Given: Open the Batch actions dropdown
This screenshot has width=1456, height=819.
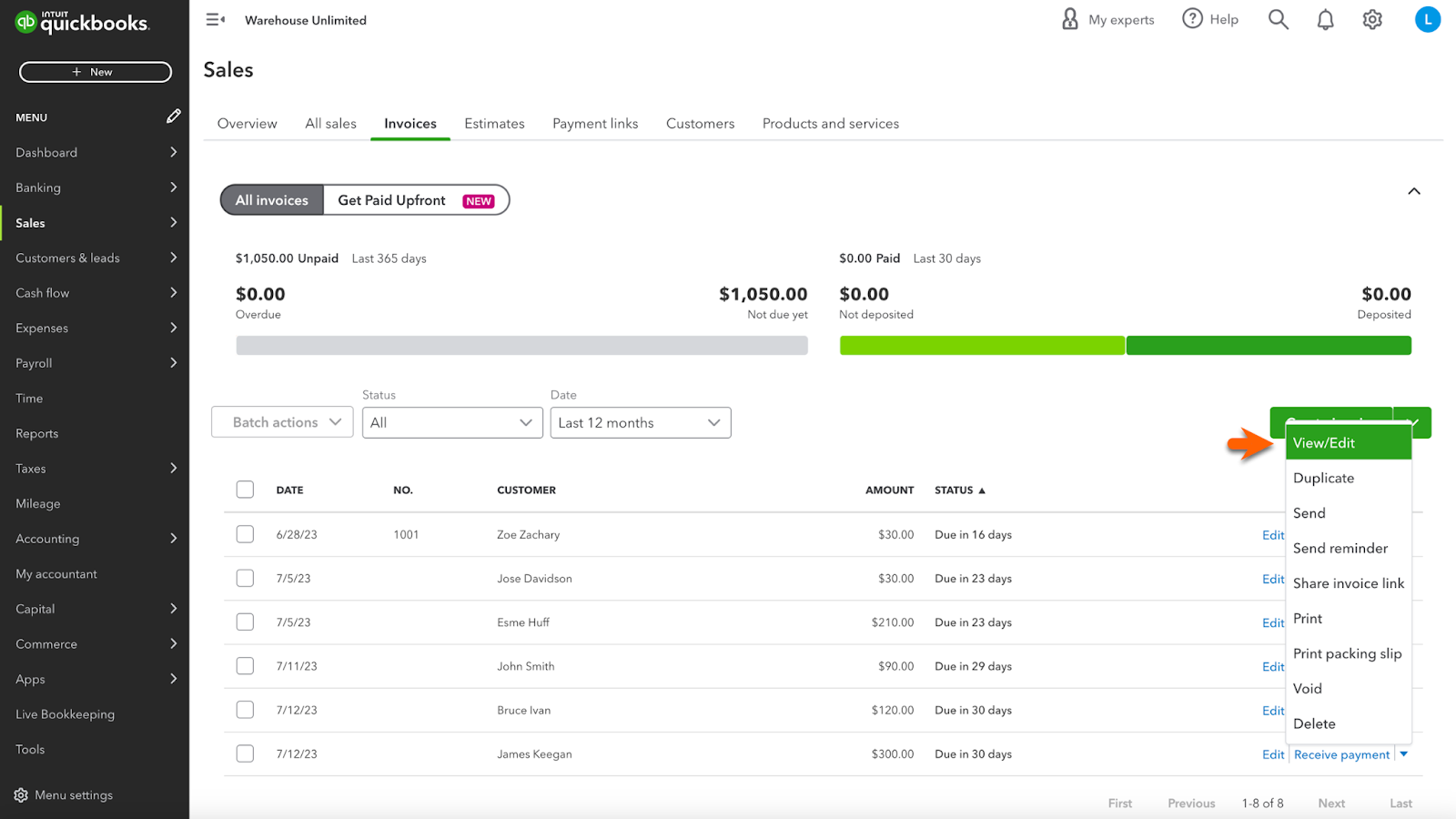Looking at the screenshot, I should tap(282, 422).
